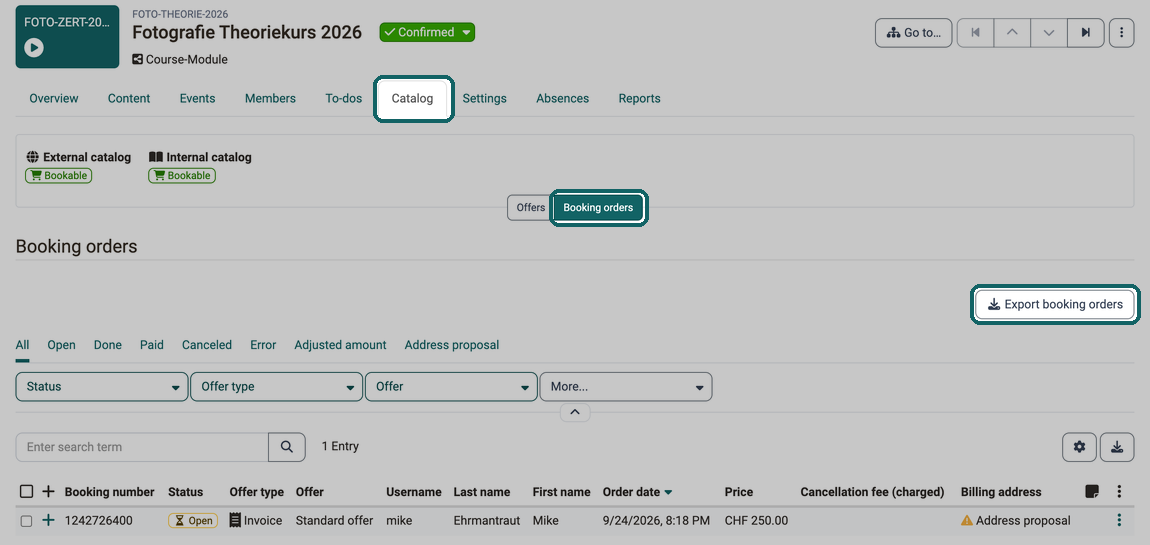Jump to last element navigation icon
Viewport: 1150px width, 545px height.
1086,33
